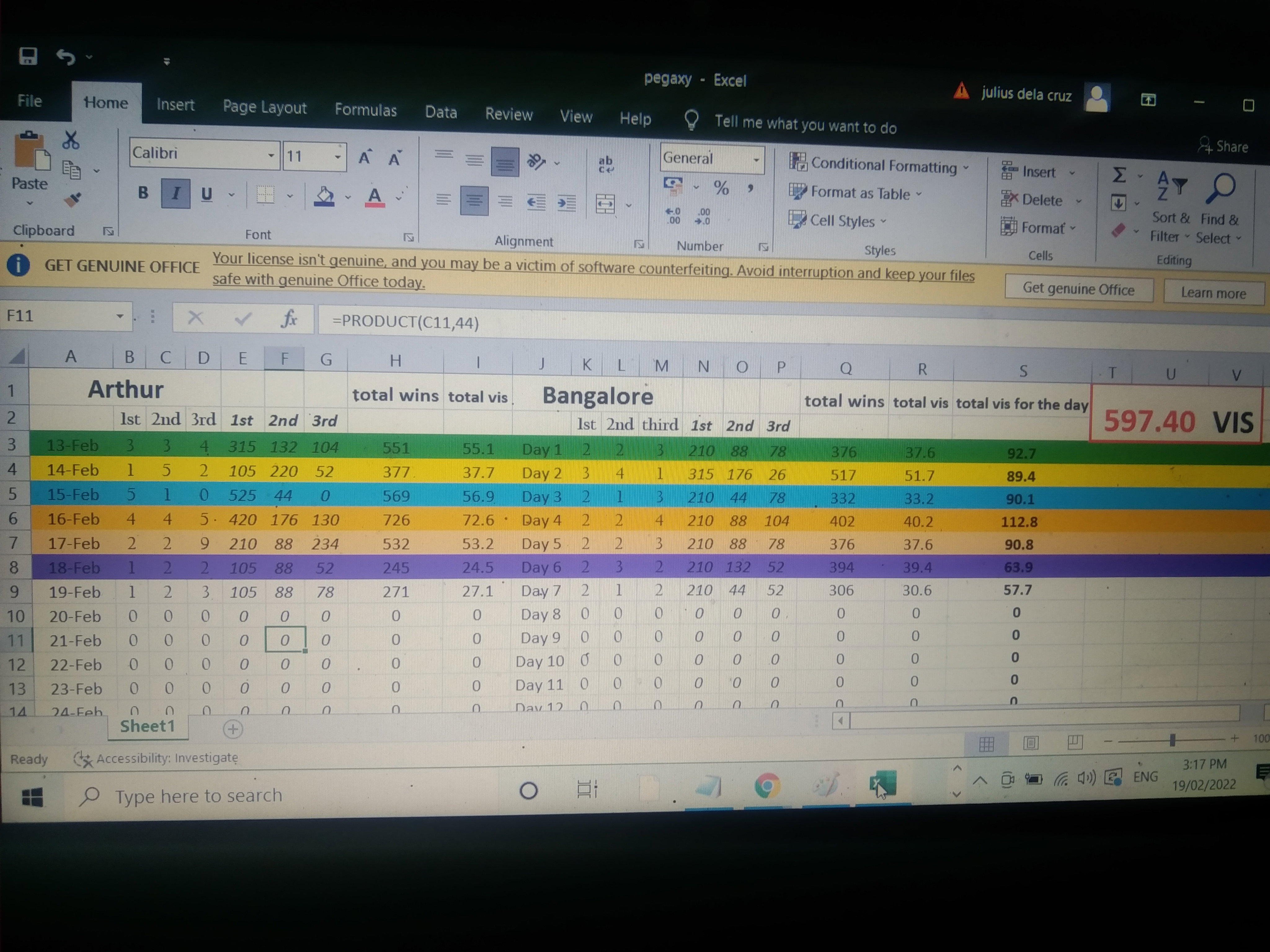Image resolution: width=1270 pixels, height=952 pixels.
Task: Expand the Delete cells dropdown
Action: [1078, 201]
